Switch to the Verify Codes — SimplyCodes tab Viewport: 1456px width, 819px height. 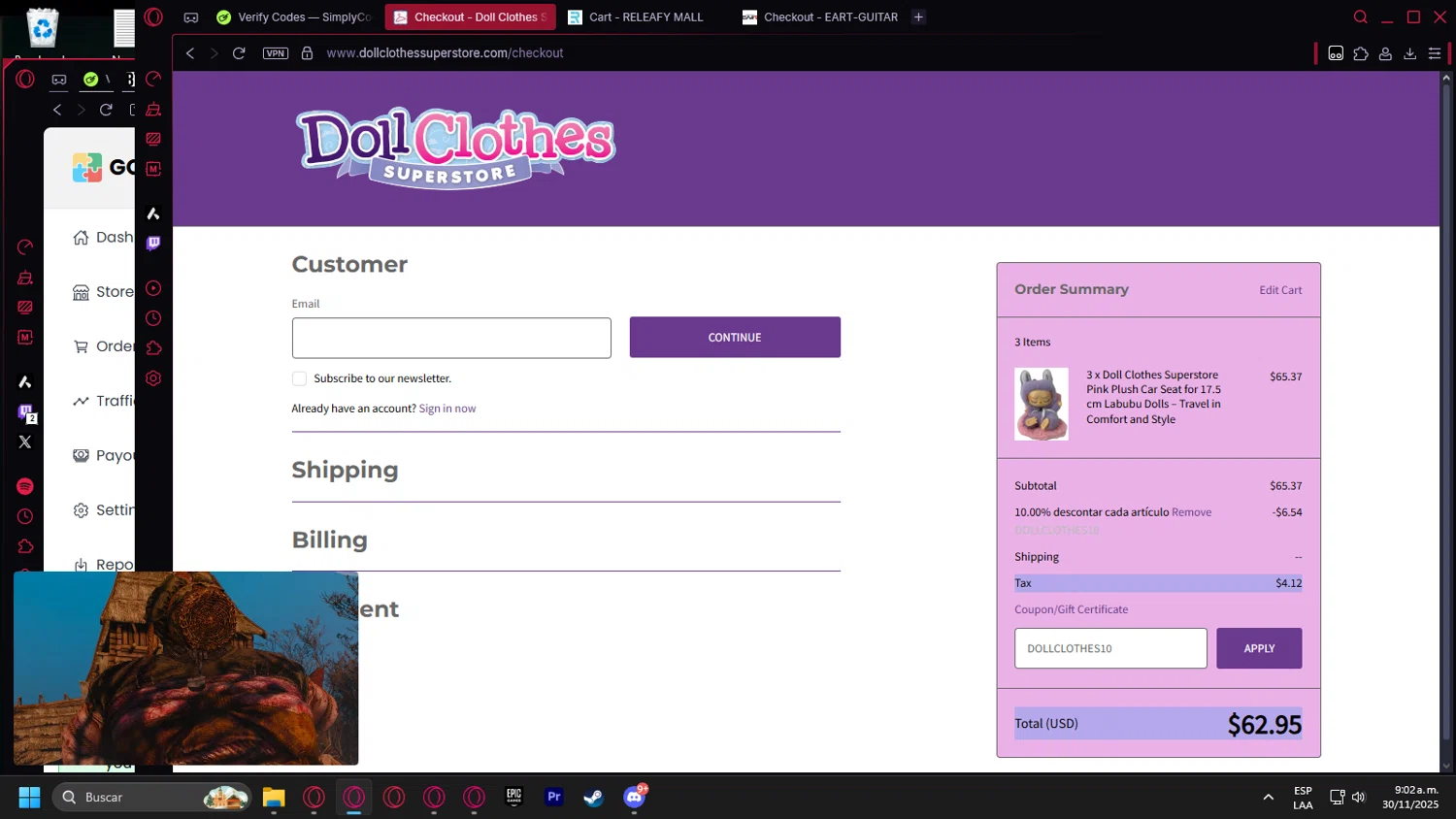point(294,17)
